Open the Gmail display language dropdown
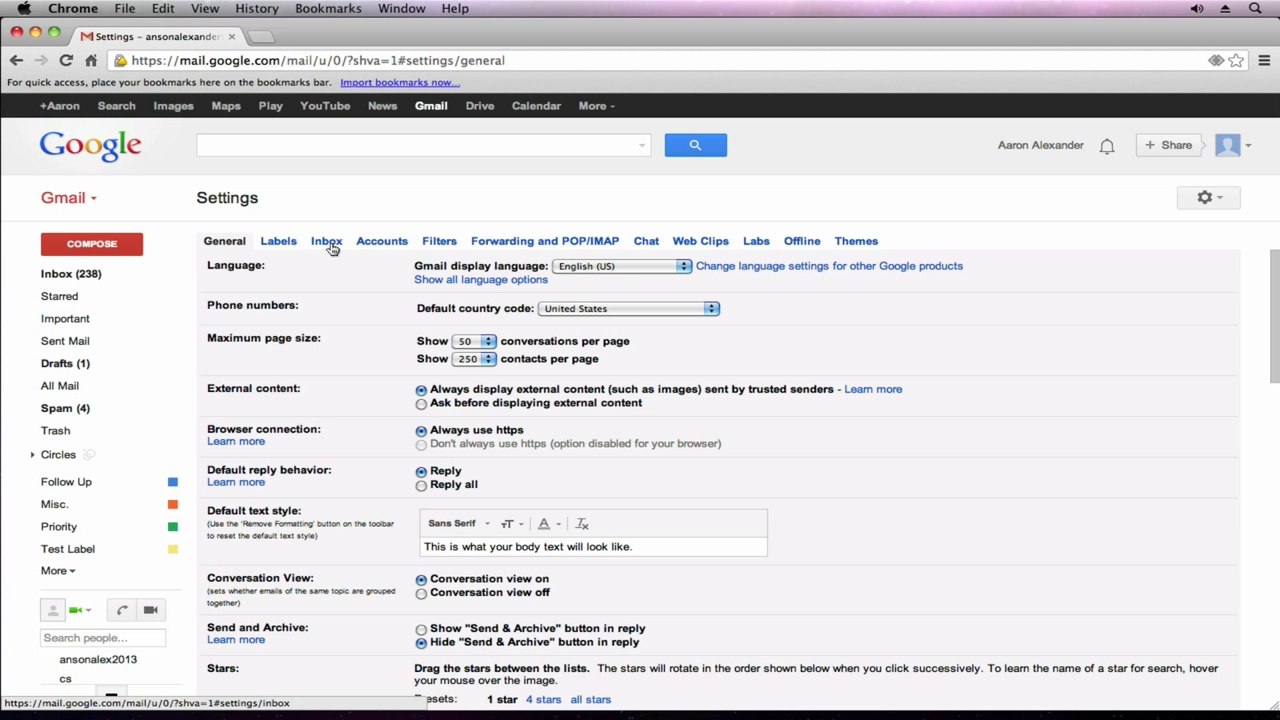Image resolution: width=1280 pixels, height=720 pixels. [621, 266]
